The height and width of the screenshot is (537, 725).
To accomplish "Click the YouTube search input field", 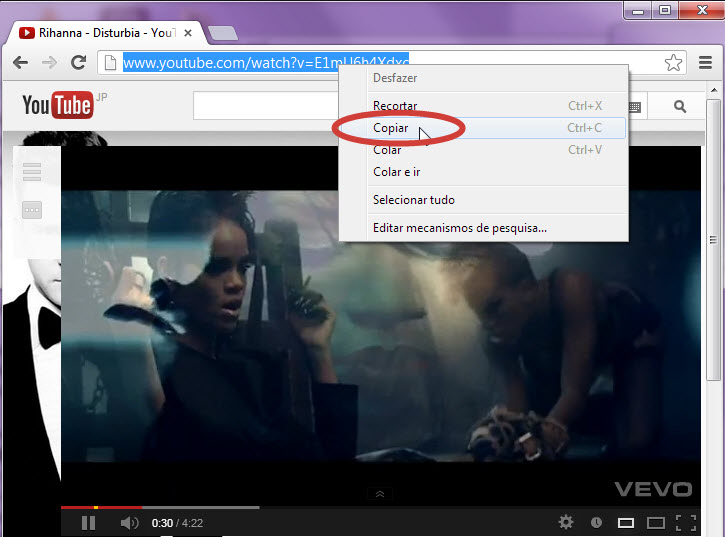I will (x=266, y=106).
